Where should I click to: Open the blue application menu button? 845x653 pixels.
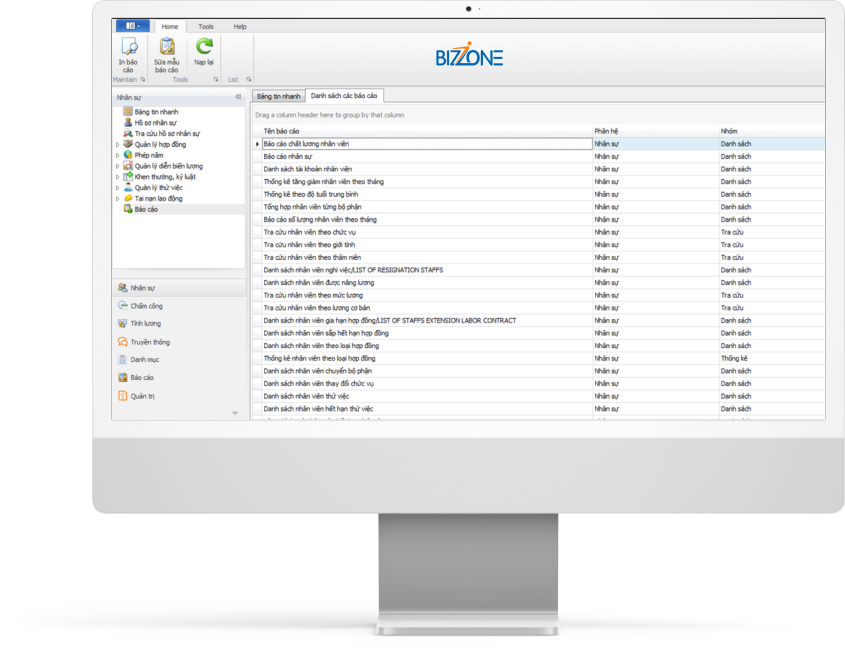pyautogui.click(x=132, y=26)
